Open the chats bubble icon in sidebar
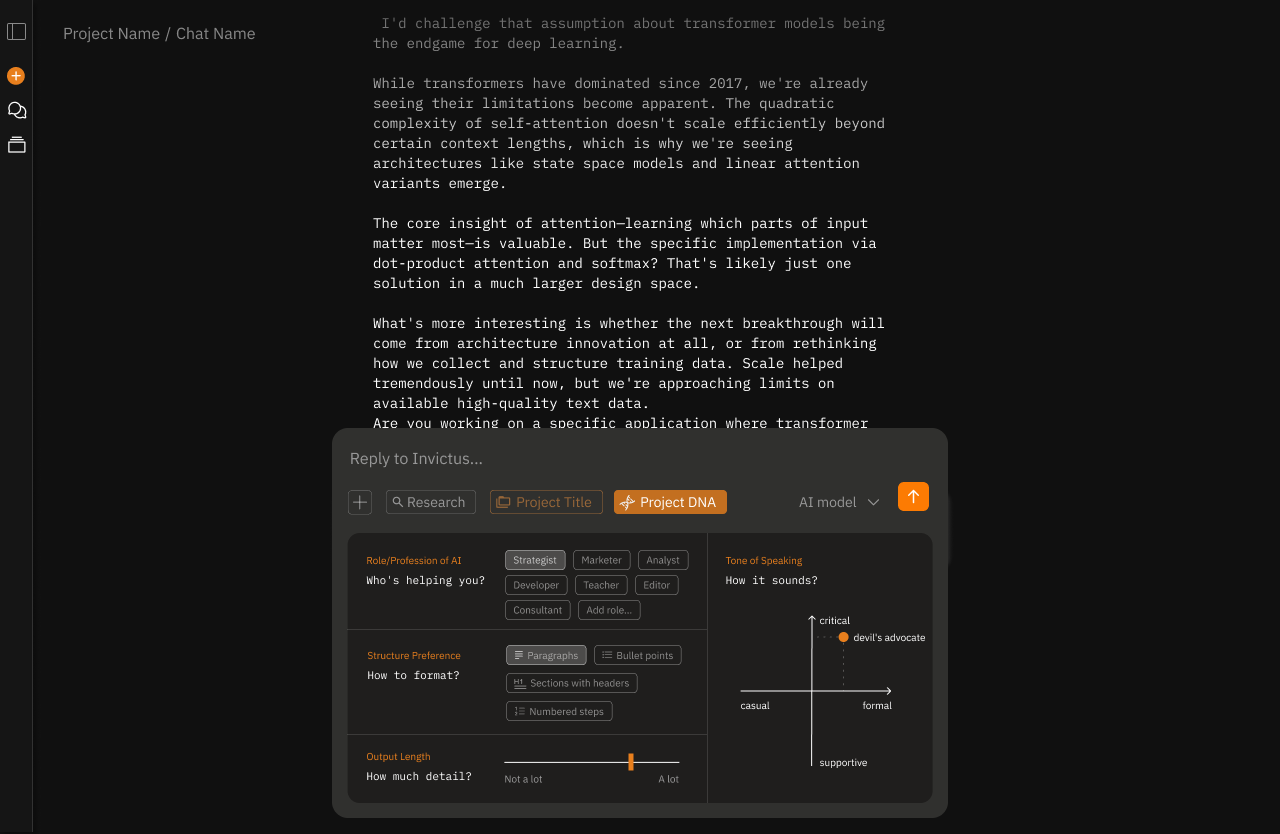 (16, 111)
